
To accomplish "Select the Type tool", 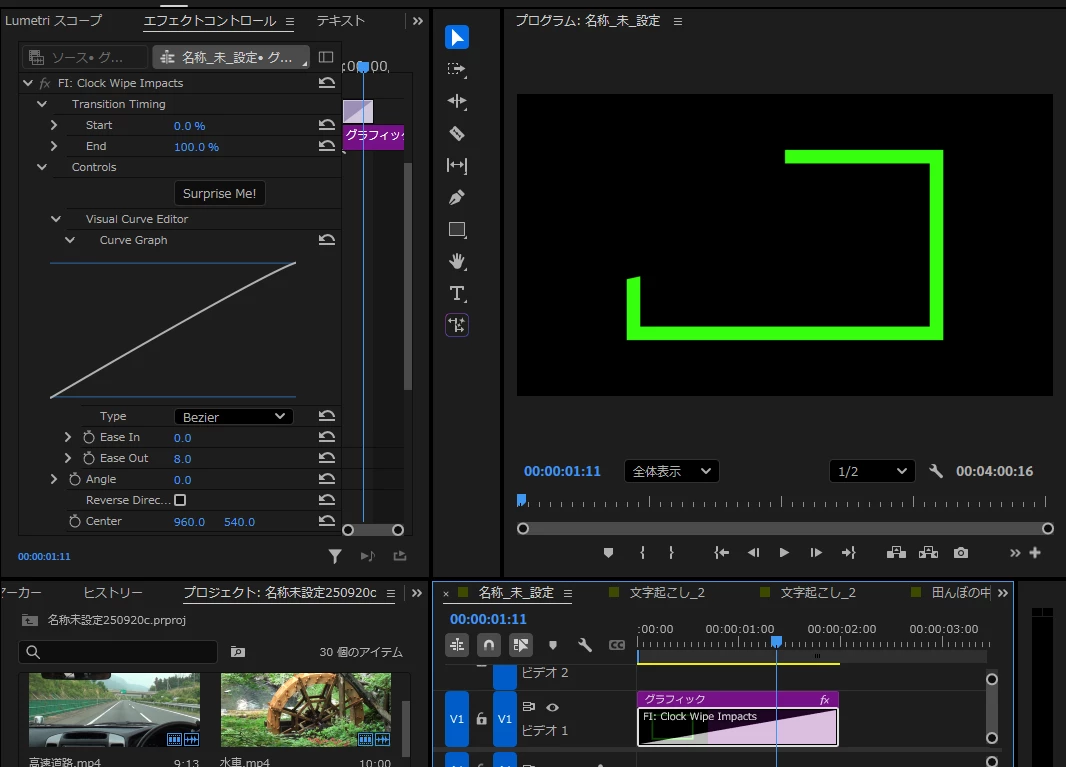I will coord(457,293).
